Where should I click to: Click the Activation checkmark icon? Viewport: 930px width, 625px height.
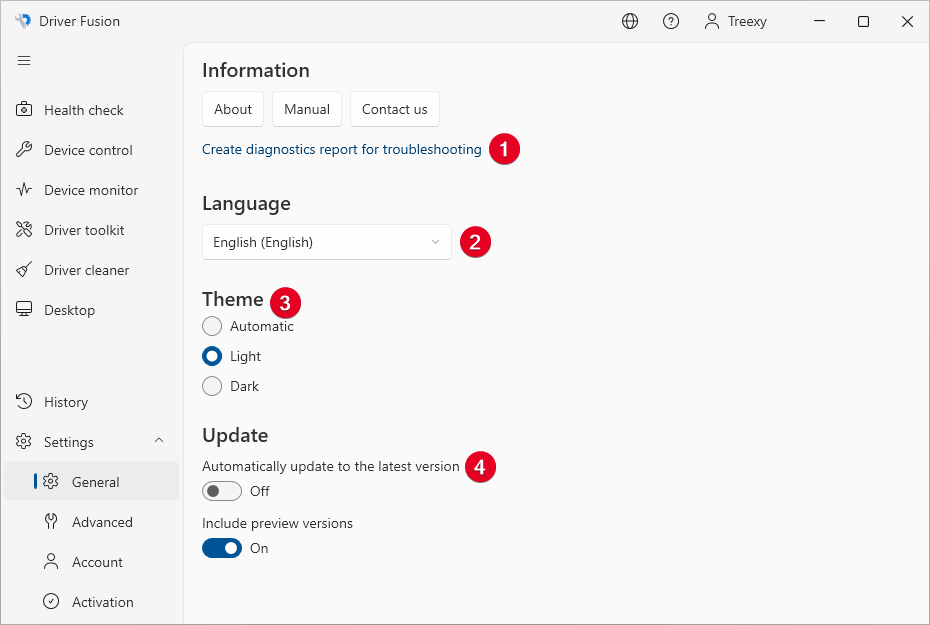click(x=51, y=601)
